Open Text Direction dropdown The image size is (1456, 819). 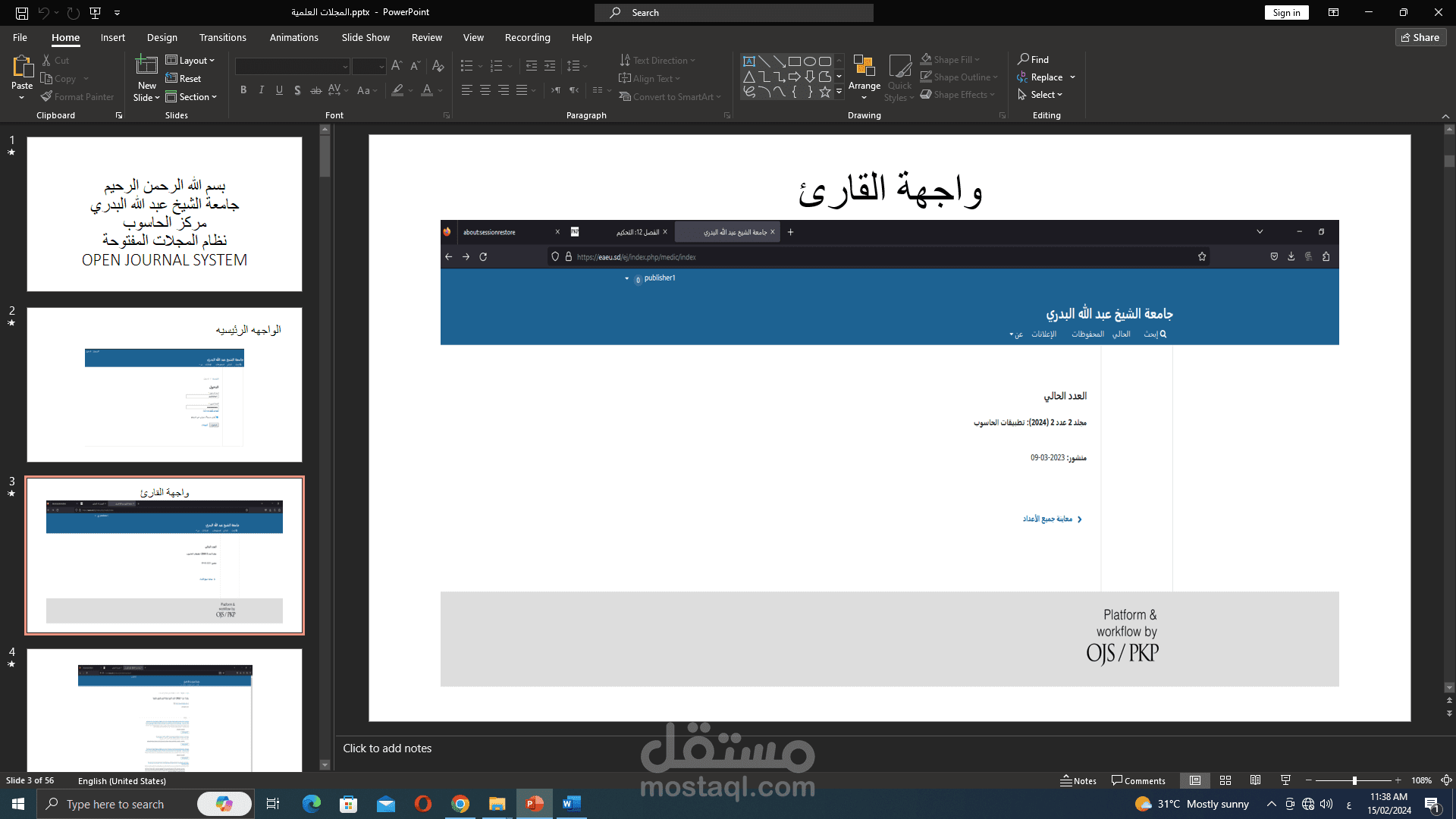(657, 60)
